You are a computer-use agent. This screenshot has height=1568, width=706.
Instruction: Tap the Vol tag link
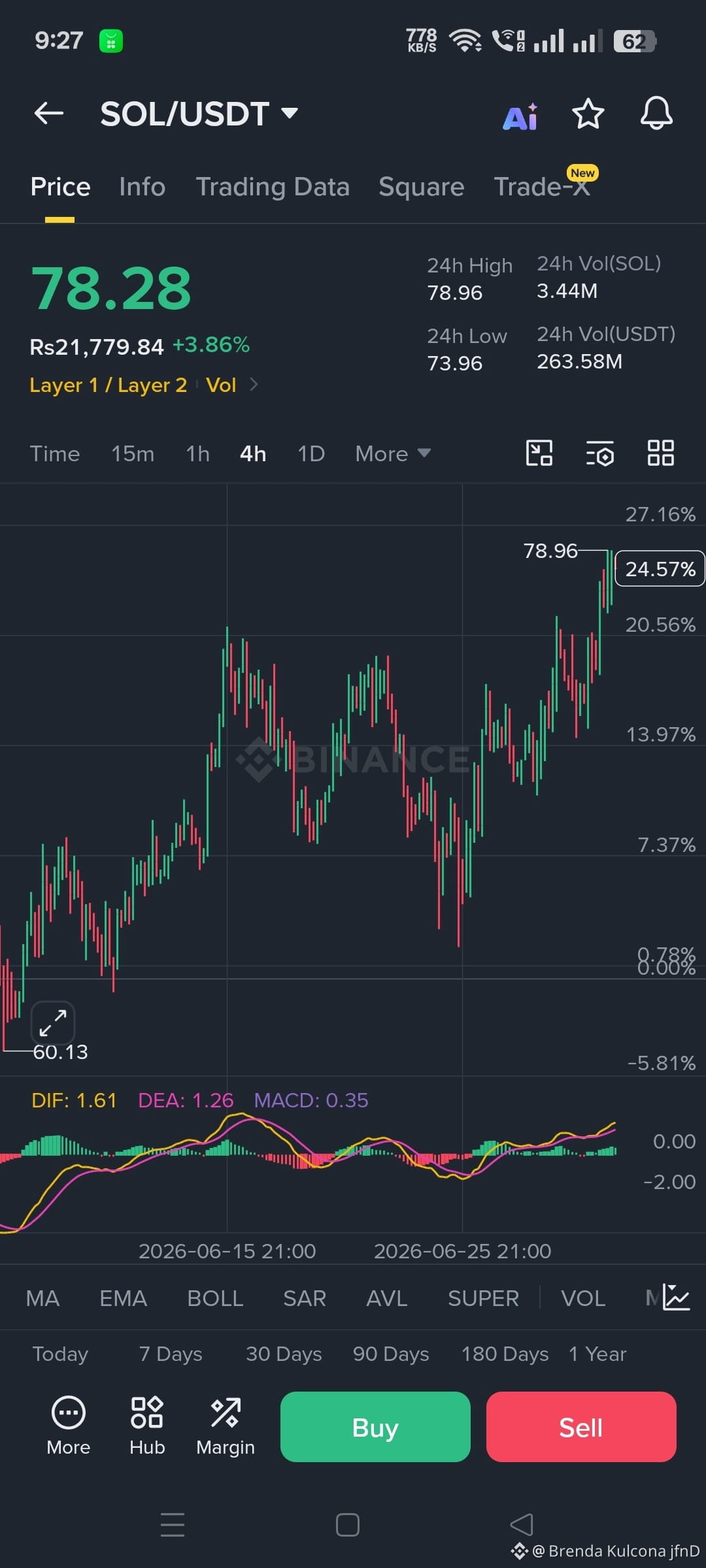click(221, 385)
